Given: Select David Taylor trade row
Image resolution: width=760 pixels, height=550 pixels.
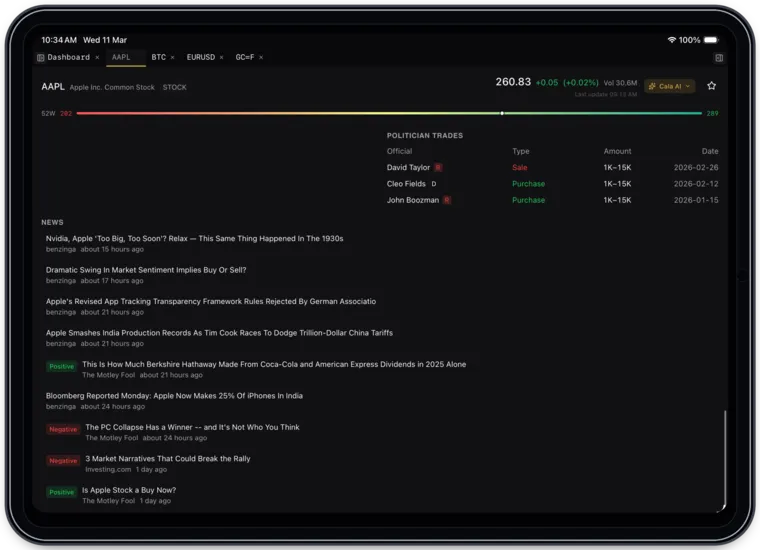Looking at the screenshot, I should click(553, 168).
